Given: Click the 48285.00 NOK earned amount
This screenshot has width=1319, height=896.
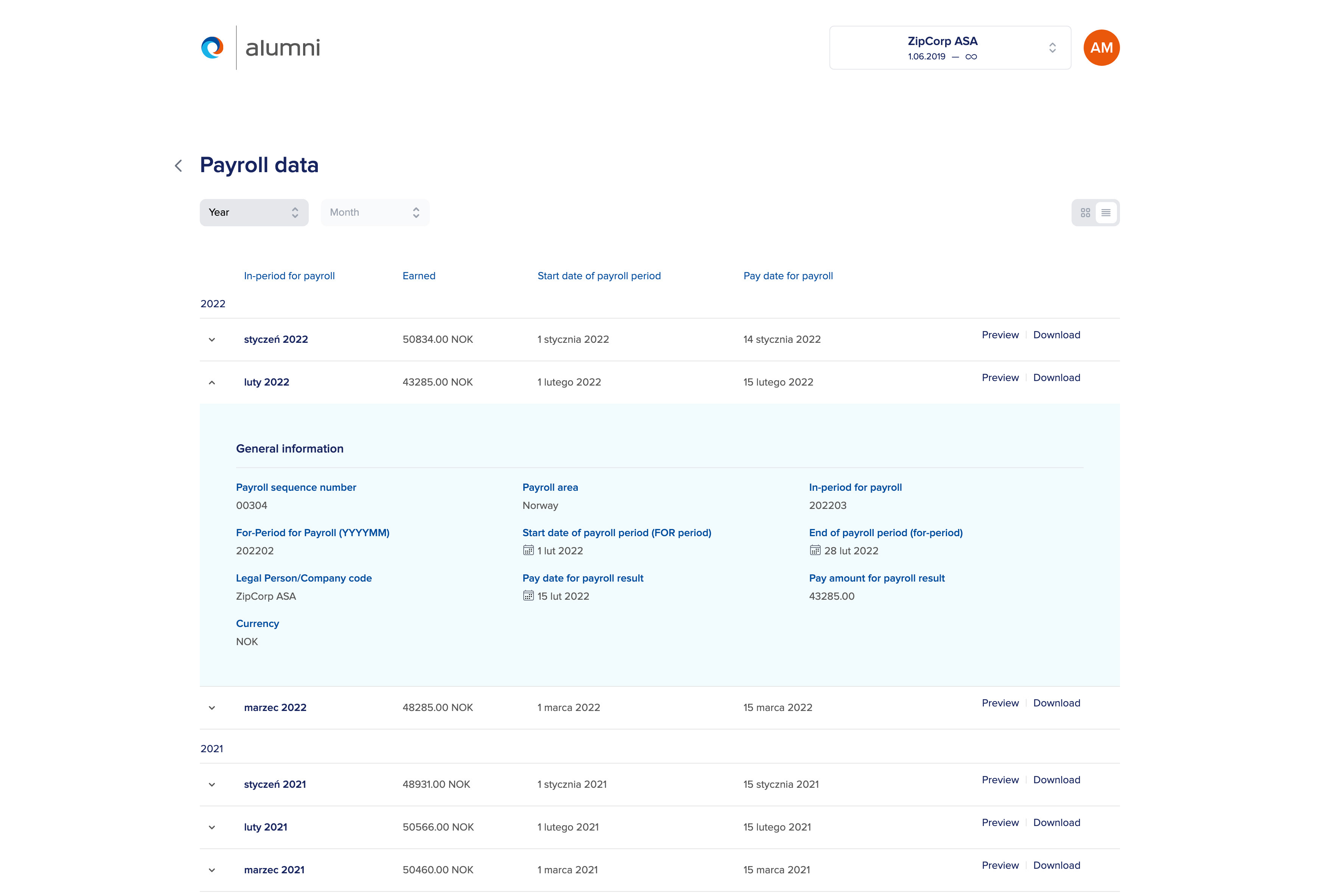Looking at the screenshot, I should (437, 707).
